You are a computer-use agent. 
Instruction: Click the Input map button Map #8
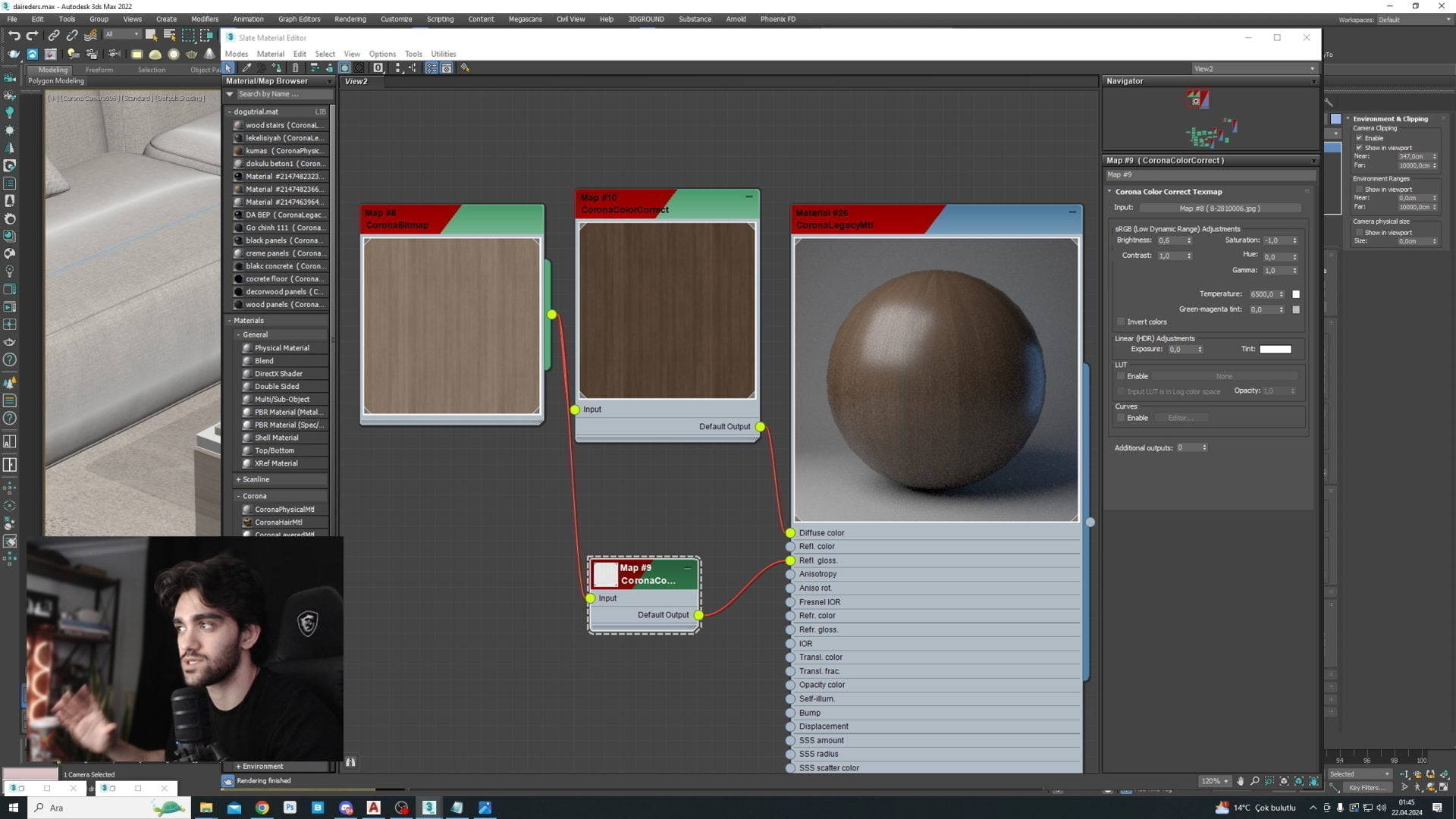click(x=1219, y=208)
